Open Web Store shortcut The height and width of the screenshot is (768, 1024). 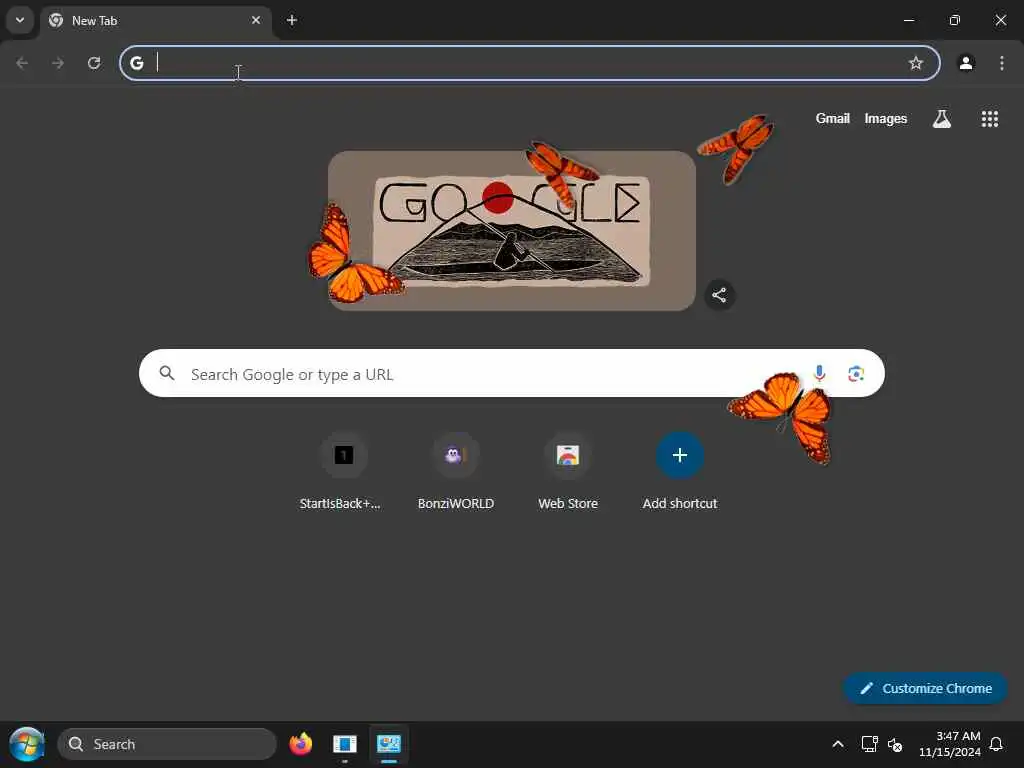pyautogui.click(x=568, y=470)
